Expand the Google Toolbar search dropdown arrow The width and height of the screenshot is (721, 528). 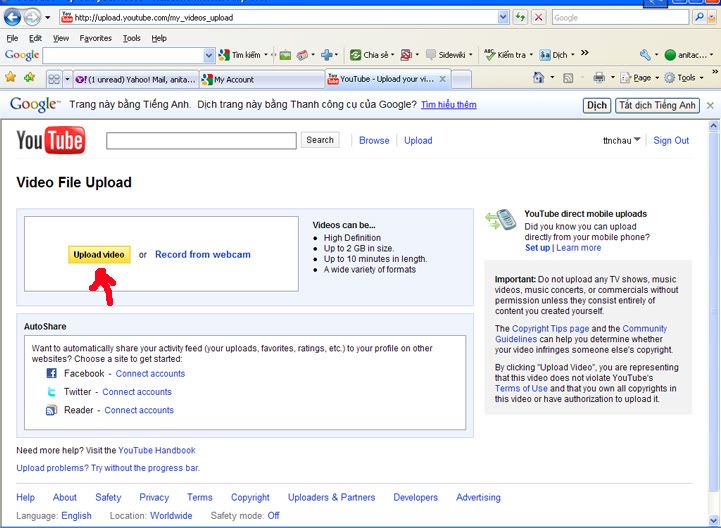[x=209, y=56]
